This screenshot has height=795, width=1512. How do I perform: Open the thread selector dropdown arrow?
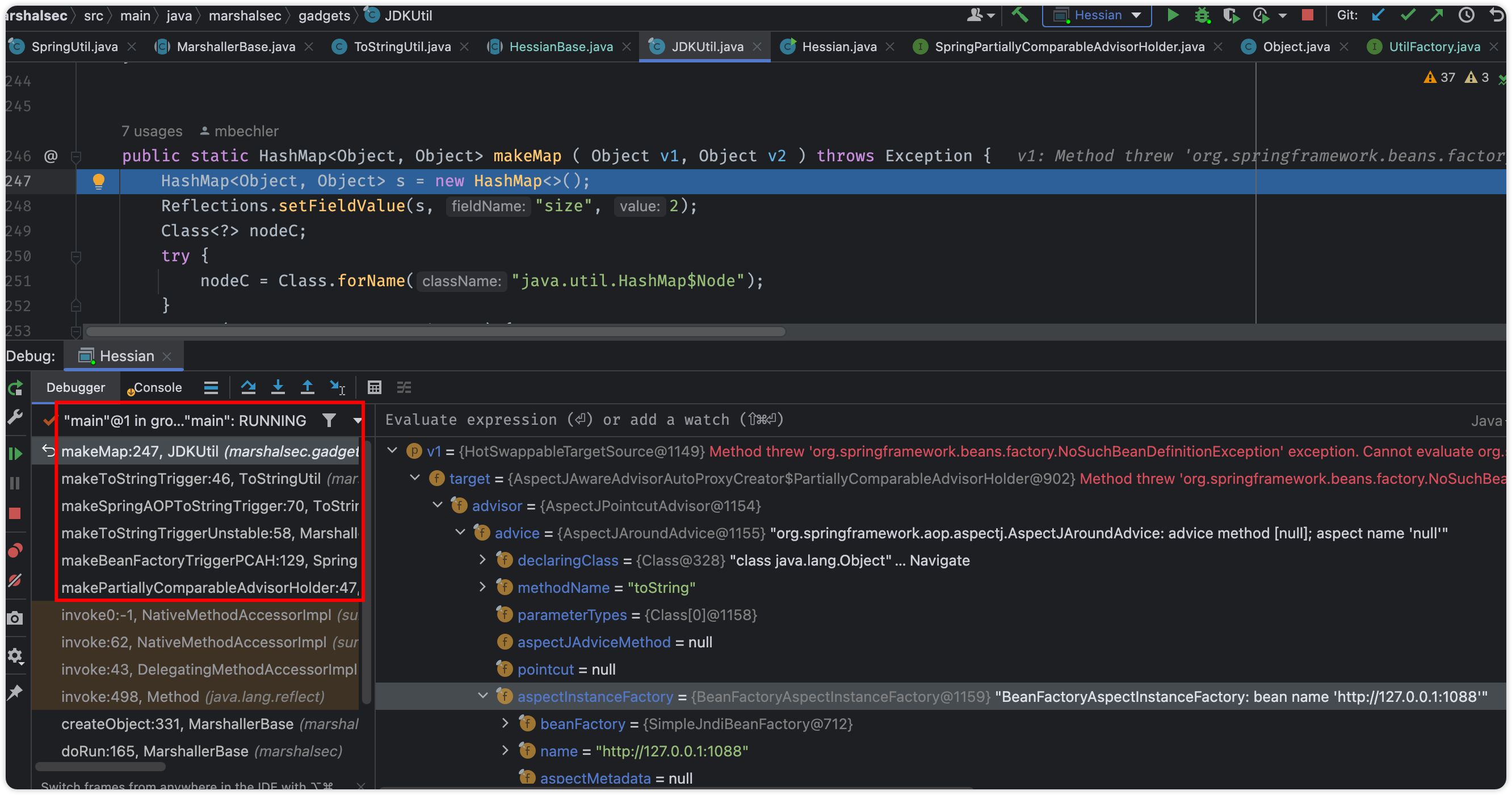(x=357, y=420)
